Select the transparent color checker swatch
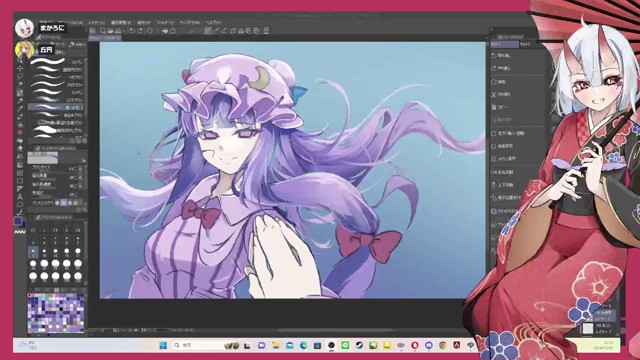Screen dimensions: 640x360 tap(20, 231)
